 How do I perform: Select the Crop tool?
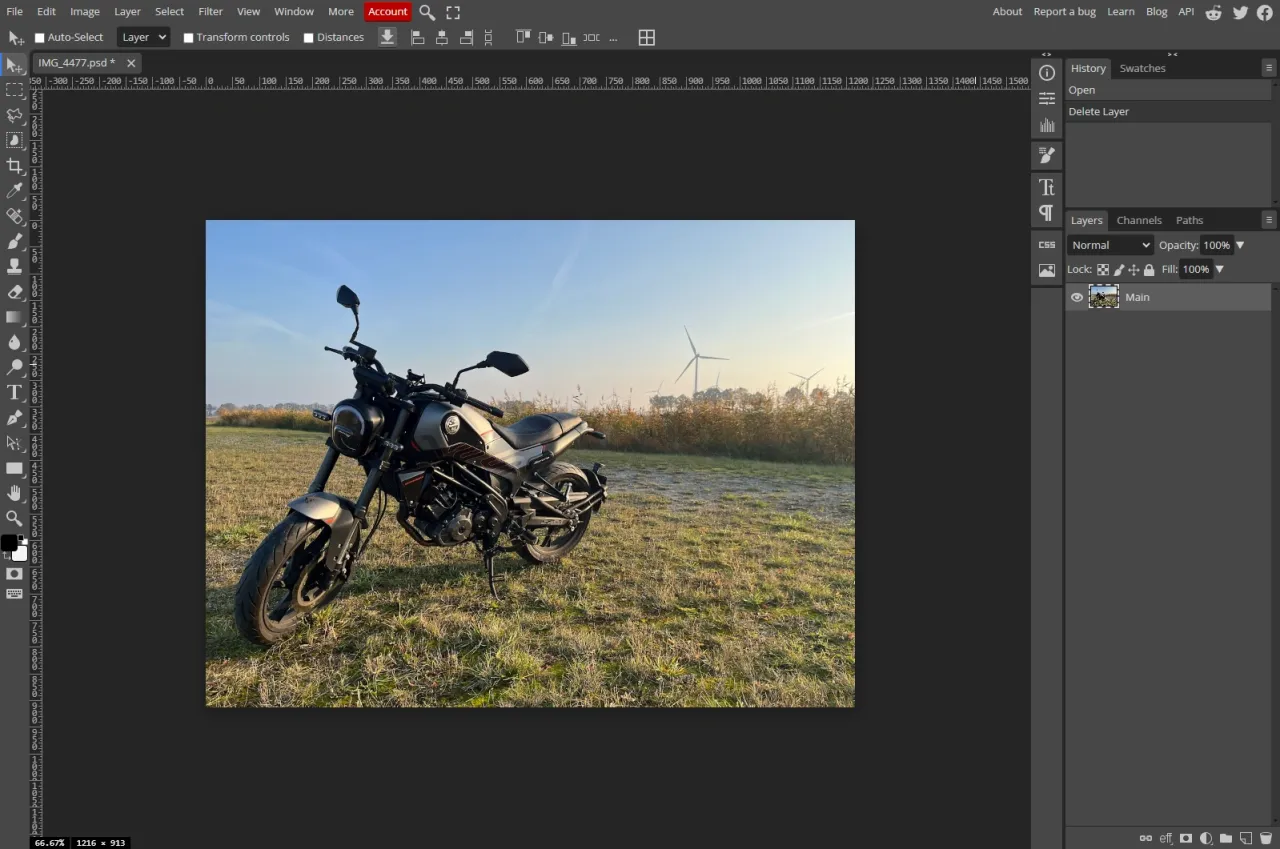(x=14, y=166)
